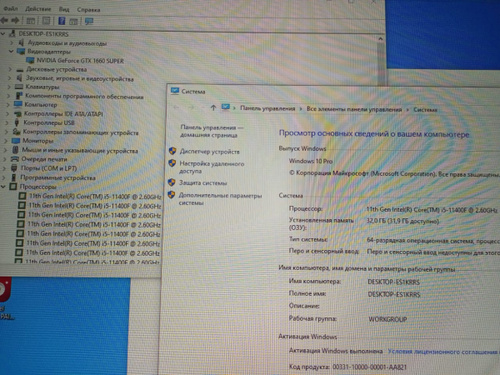Select the NVIDIA GeForce GTX 1660 SUPER device
This screenshot has height=375, width=500.
coord(80,61)
